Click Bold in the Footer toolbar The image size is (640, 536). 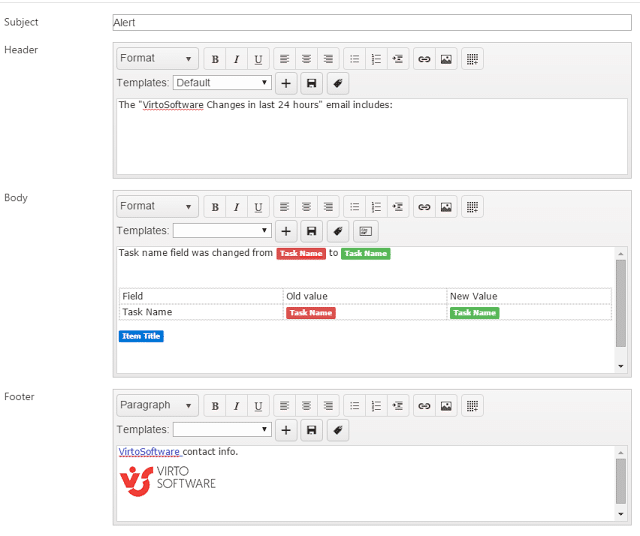click(x=215, y=406)
